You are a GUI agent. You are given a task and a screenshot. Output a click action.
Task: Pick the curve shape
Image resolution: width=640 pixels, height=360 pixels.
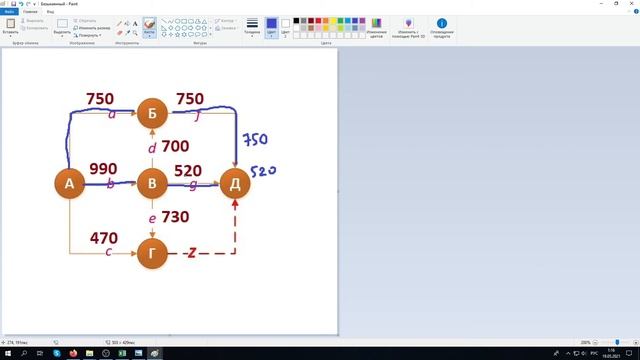click(171, 21)
